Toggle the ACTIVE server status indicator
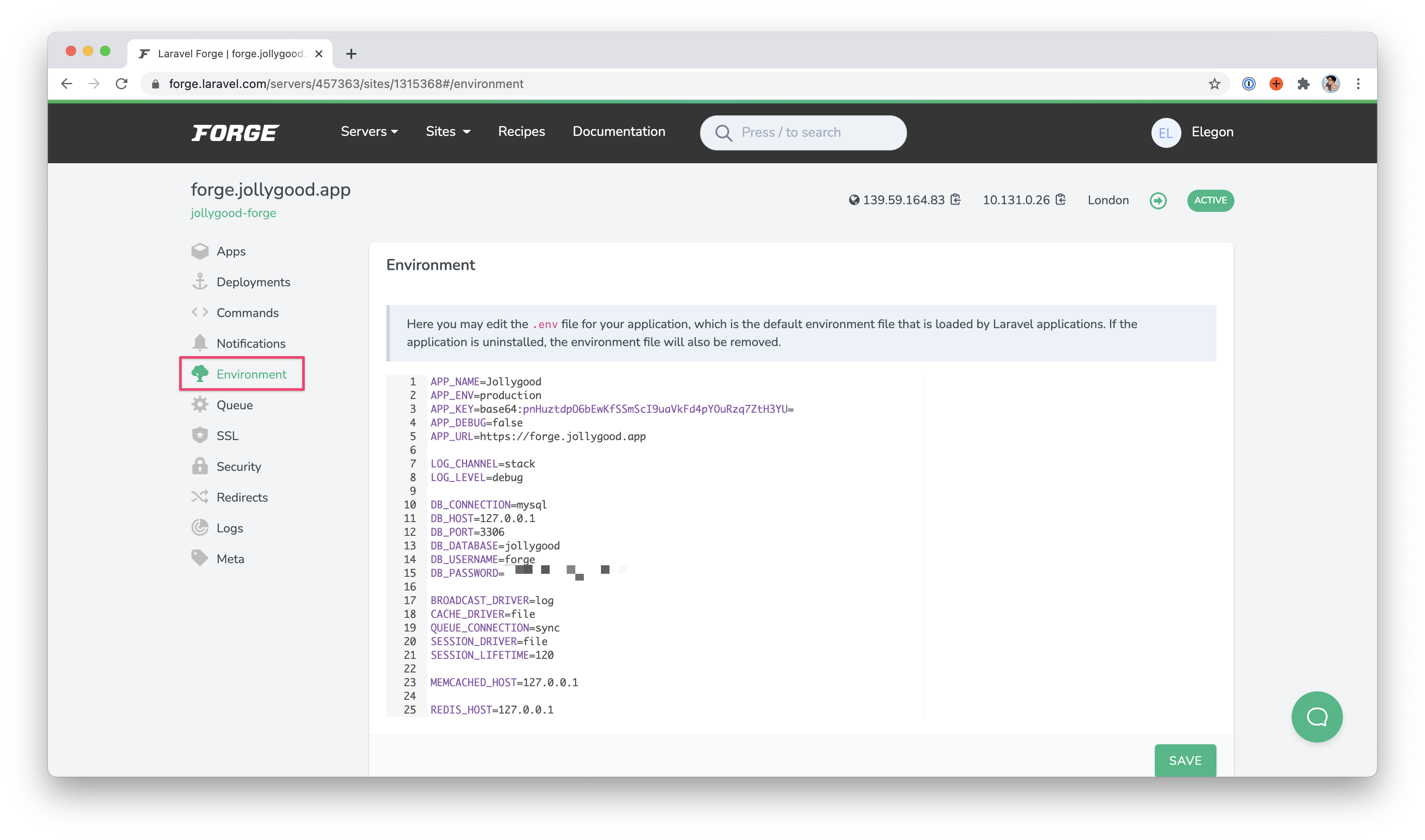 1210,200
